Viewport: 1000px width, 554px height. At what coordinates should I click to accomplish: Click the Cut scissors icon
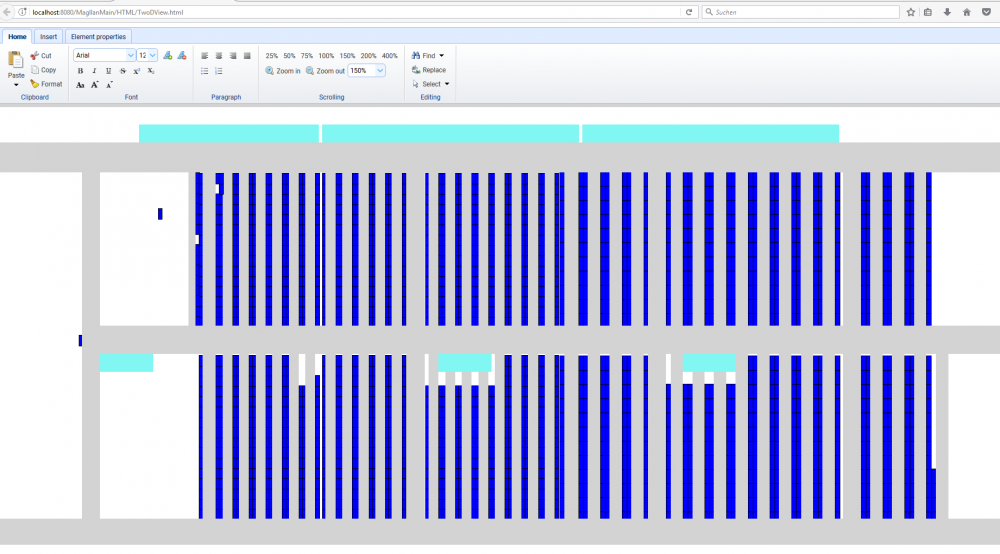34,56
